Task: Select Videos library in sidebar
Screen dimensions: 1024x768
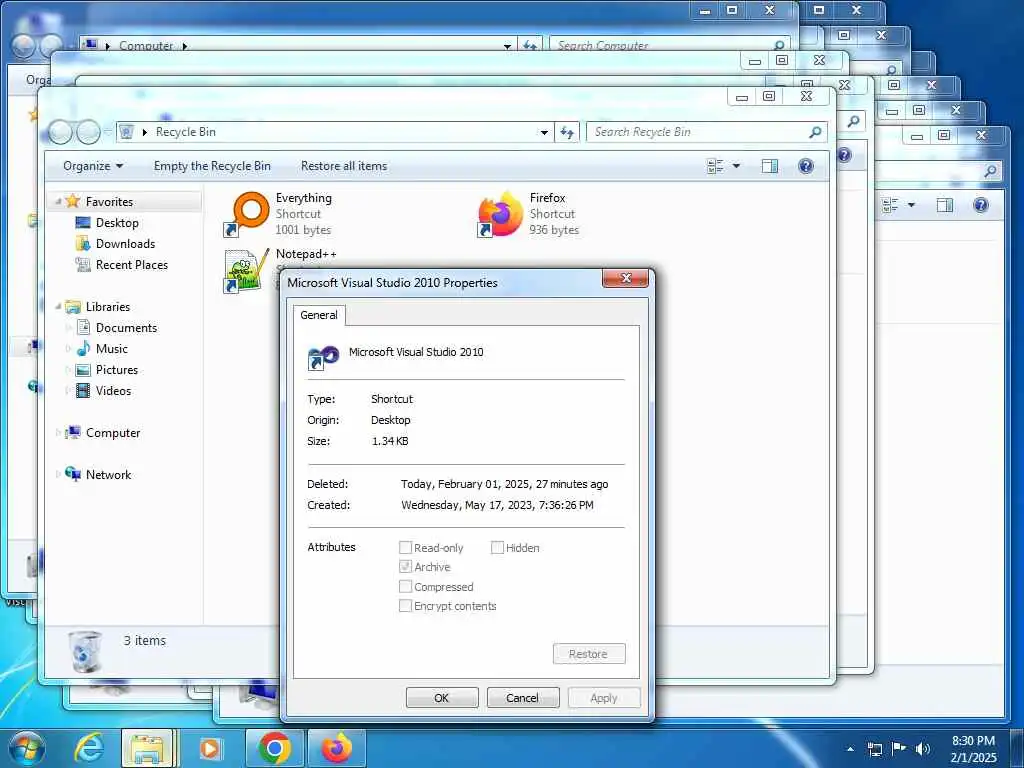Action: pyautogui.click(x=113, y=391)
